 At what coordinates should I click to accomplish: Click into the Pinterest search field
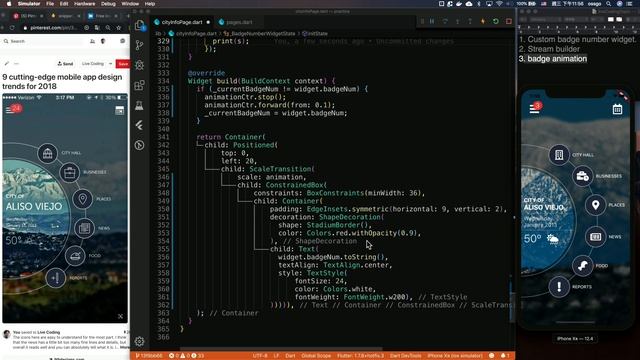[45, 41]
